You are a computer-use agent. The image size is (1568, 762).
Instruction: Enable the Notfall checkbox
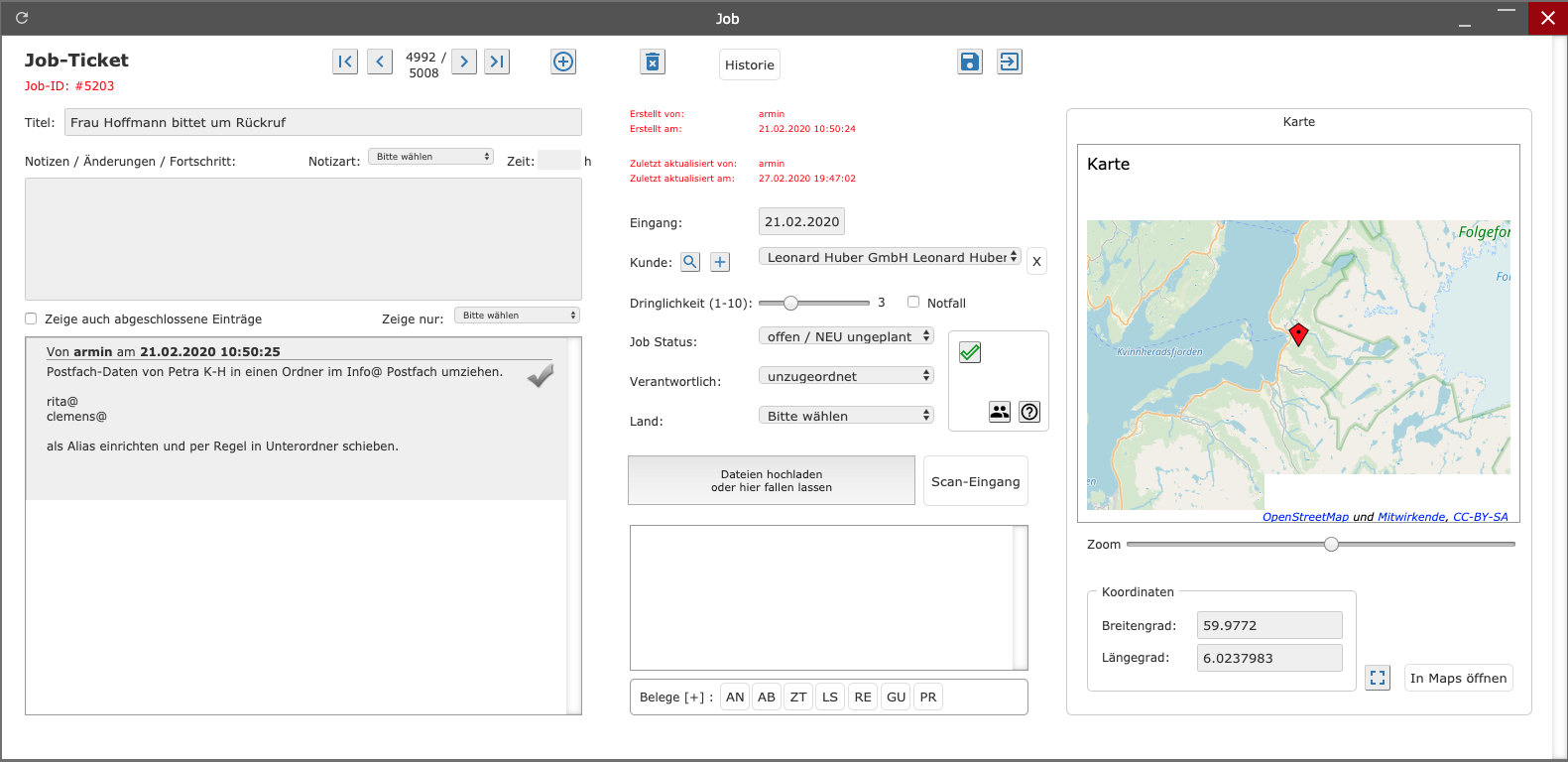pos(913,302)
